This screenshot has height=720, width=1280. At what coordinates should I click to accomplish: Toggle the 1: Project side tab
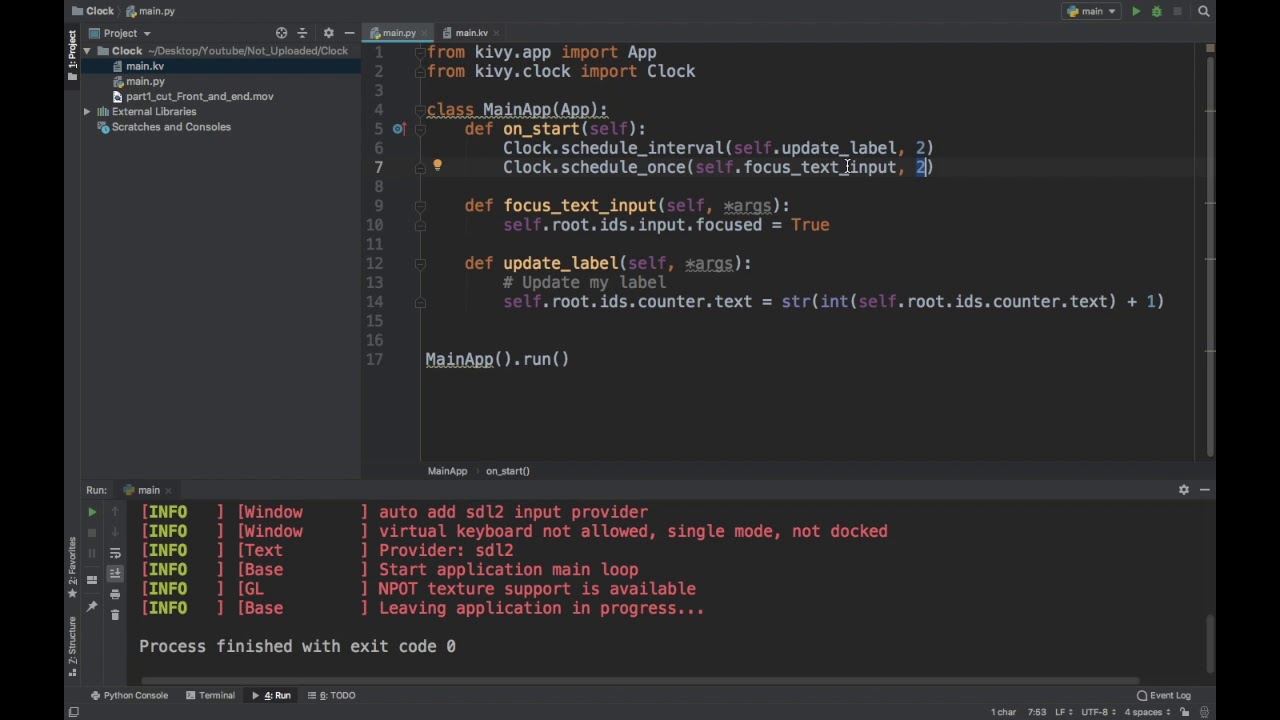tap(72, 55)
